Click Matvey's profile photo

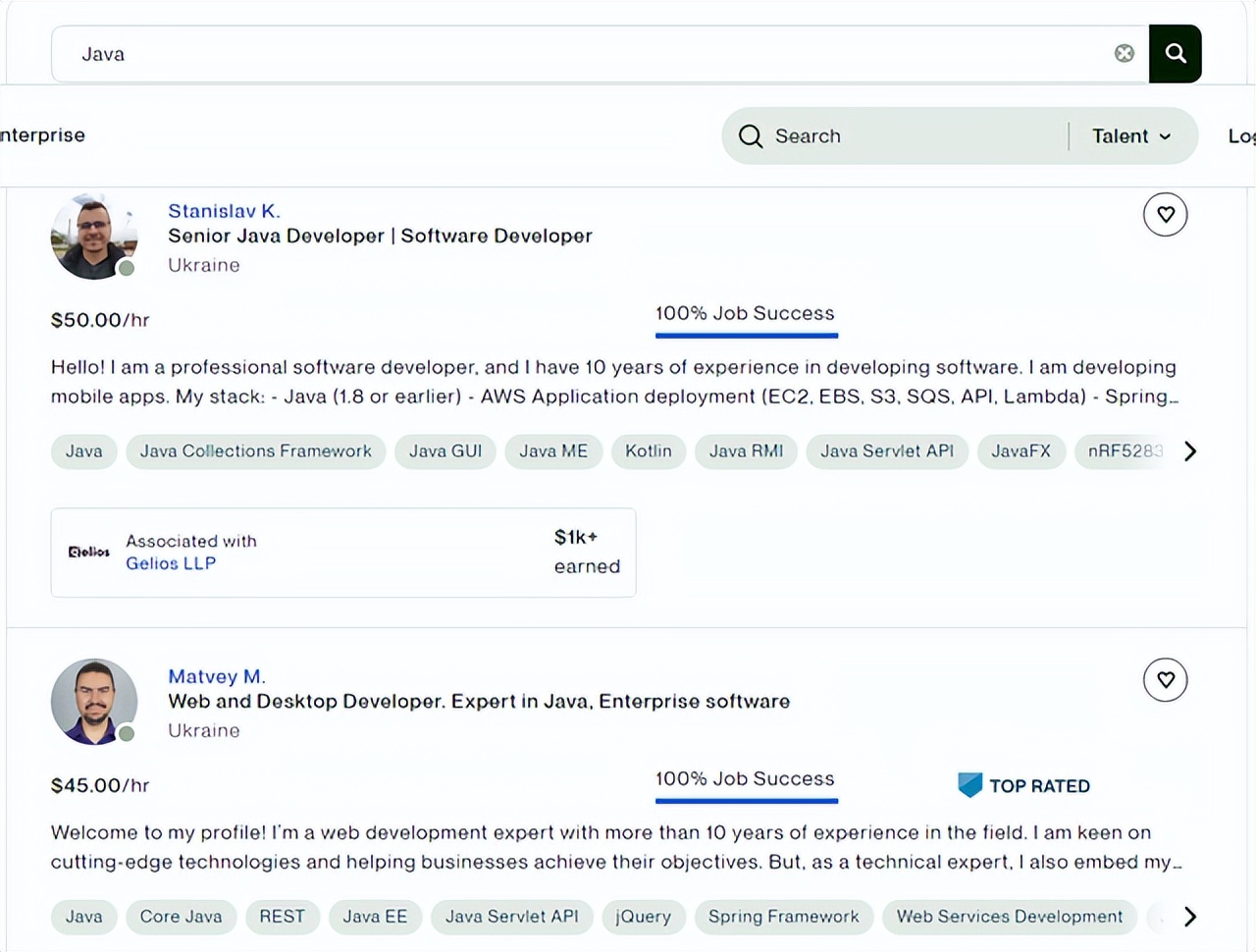pyautogui.click(x=94, y=702)
